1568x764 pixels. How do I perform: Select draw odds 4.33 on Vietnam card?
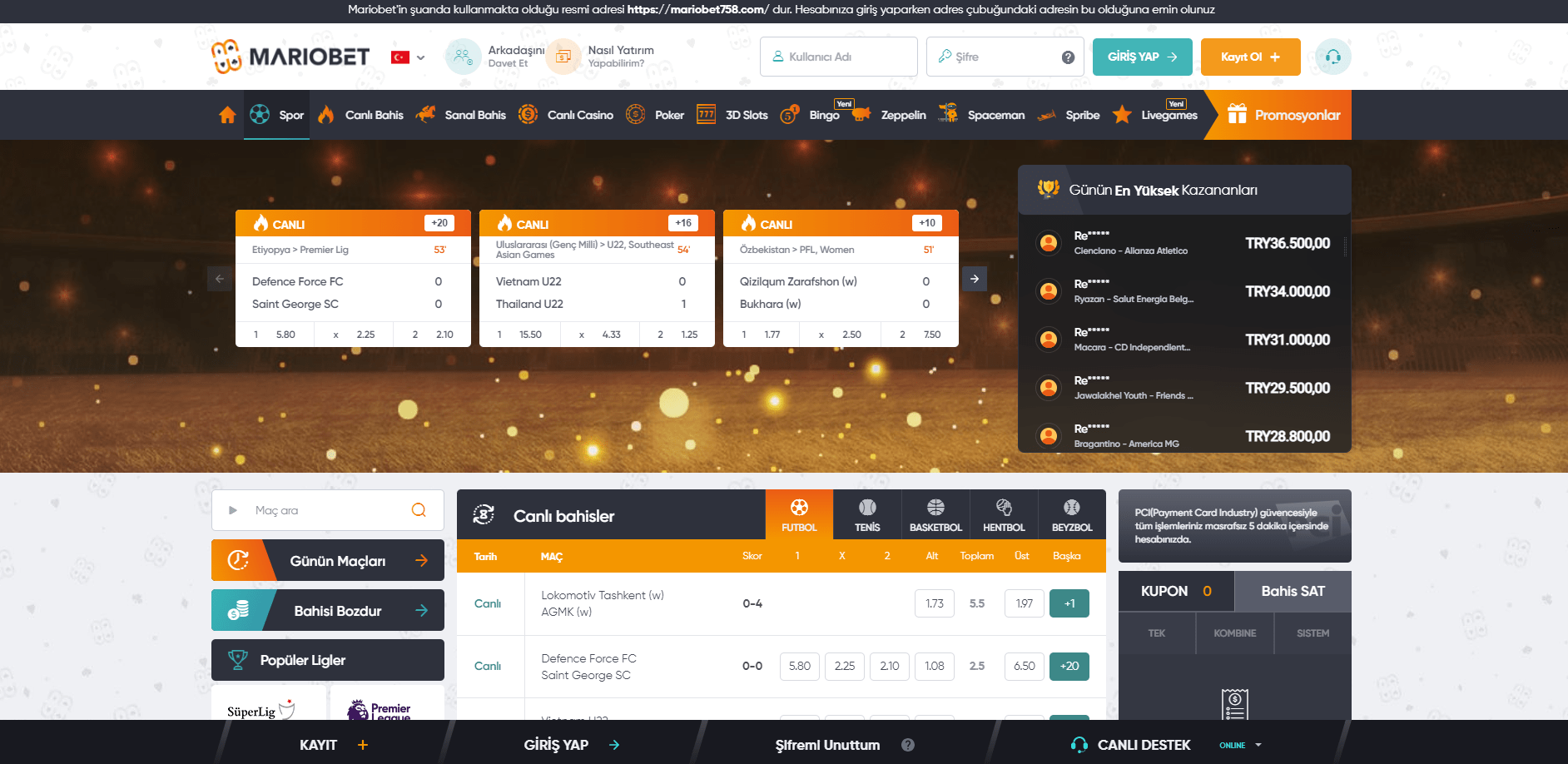(x=598, y=335)
